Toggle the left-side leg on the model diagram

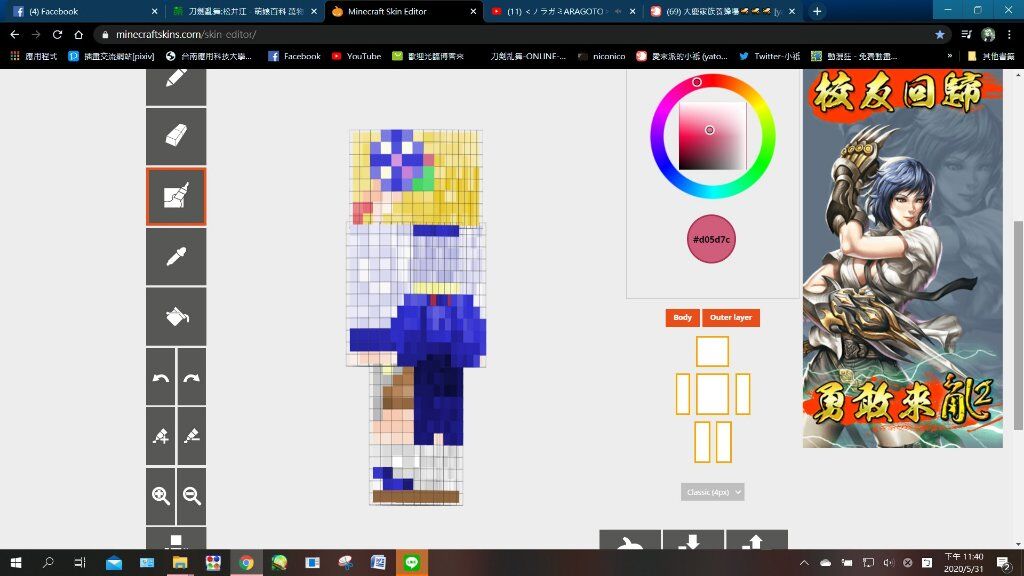click(702, 442)
